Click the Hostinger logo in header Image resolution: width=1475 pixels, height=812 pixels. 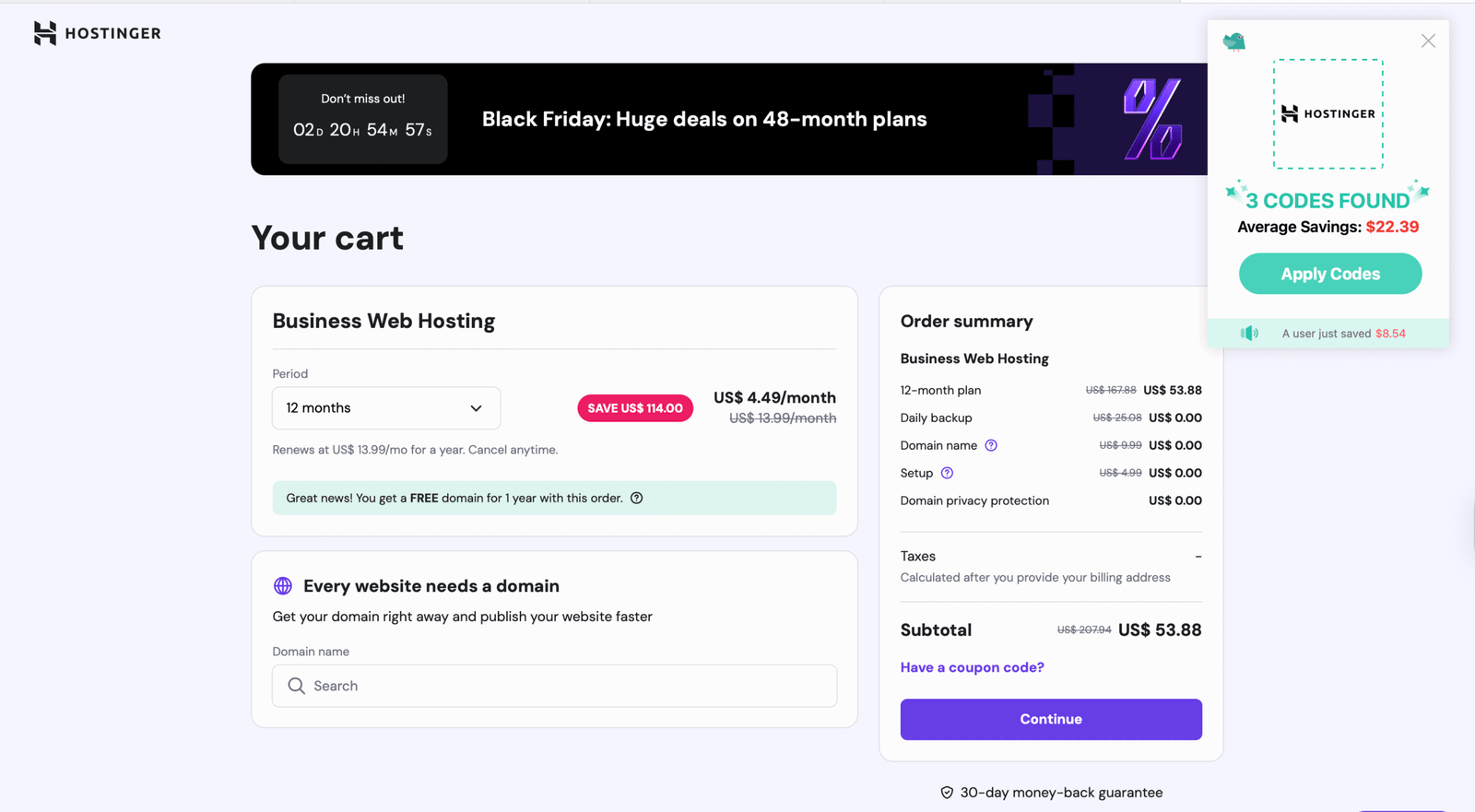point(97,33)
